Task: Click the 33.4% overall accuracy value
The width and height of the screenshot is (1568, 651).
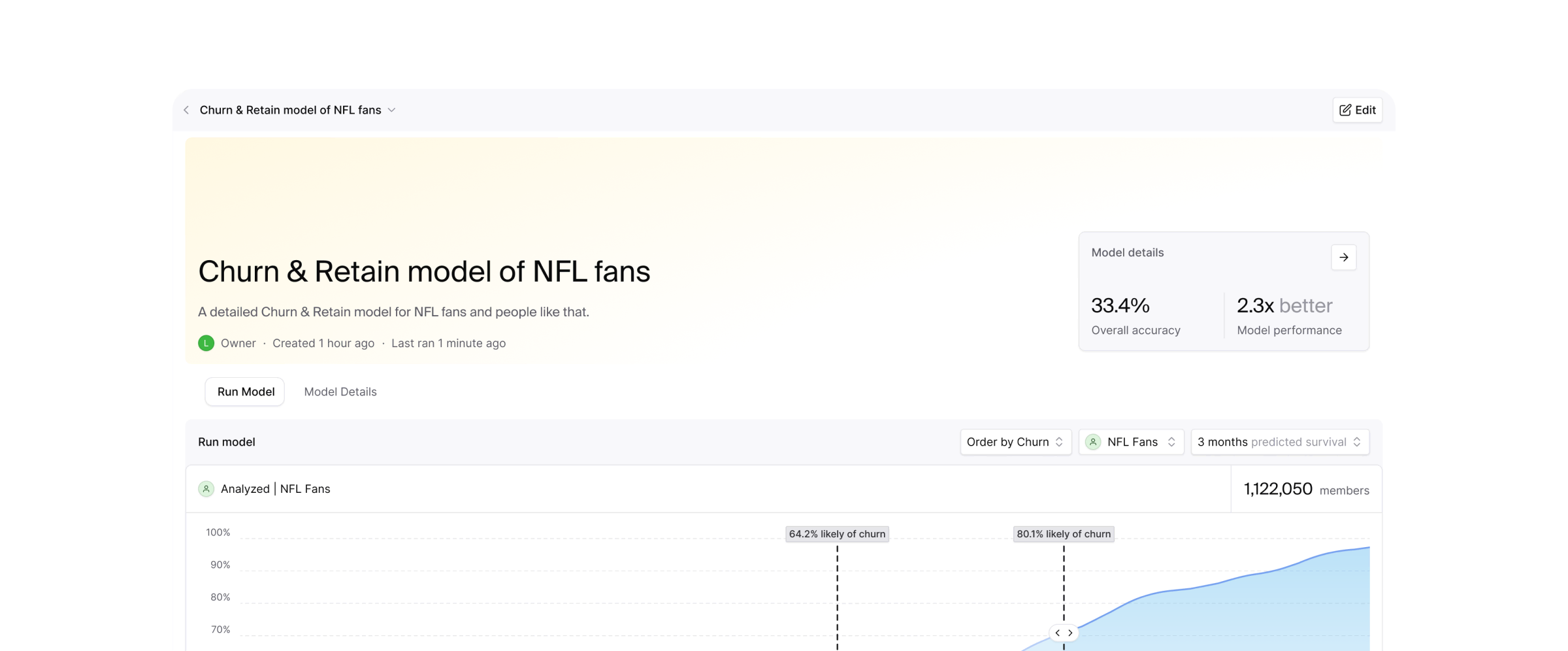Action: coord(1120,305)
